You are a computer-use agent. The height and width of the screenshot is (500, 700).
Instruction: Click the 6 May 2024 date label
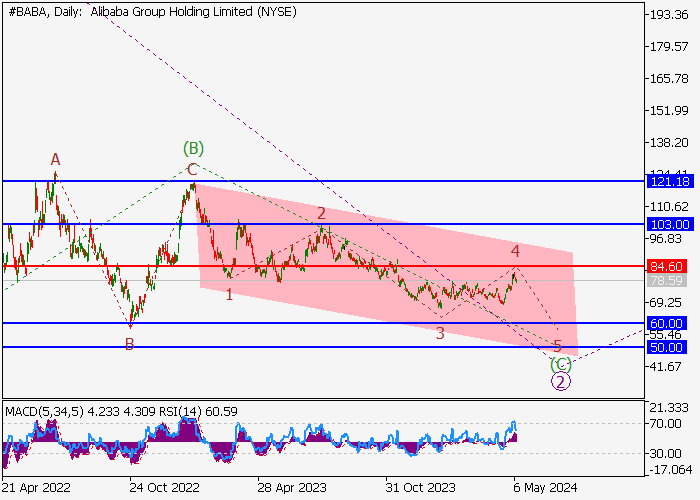pyautogui.click(x=545, y=487)
